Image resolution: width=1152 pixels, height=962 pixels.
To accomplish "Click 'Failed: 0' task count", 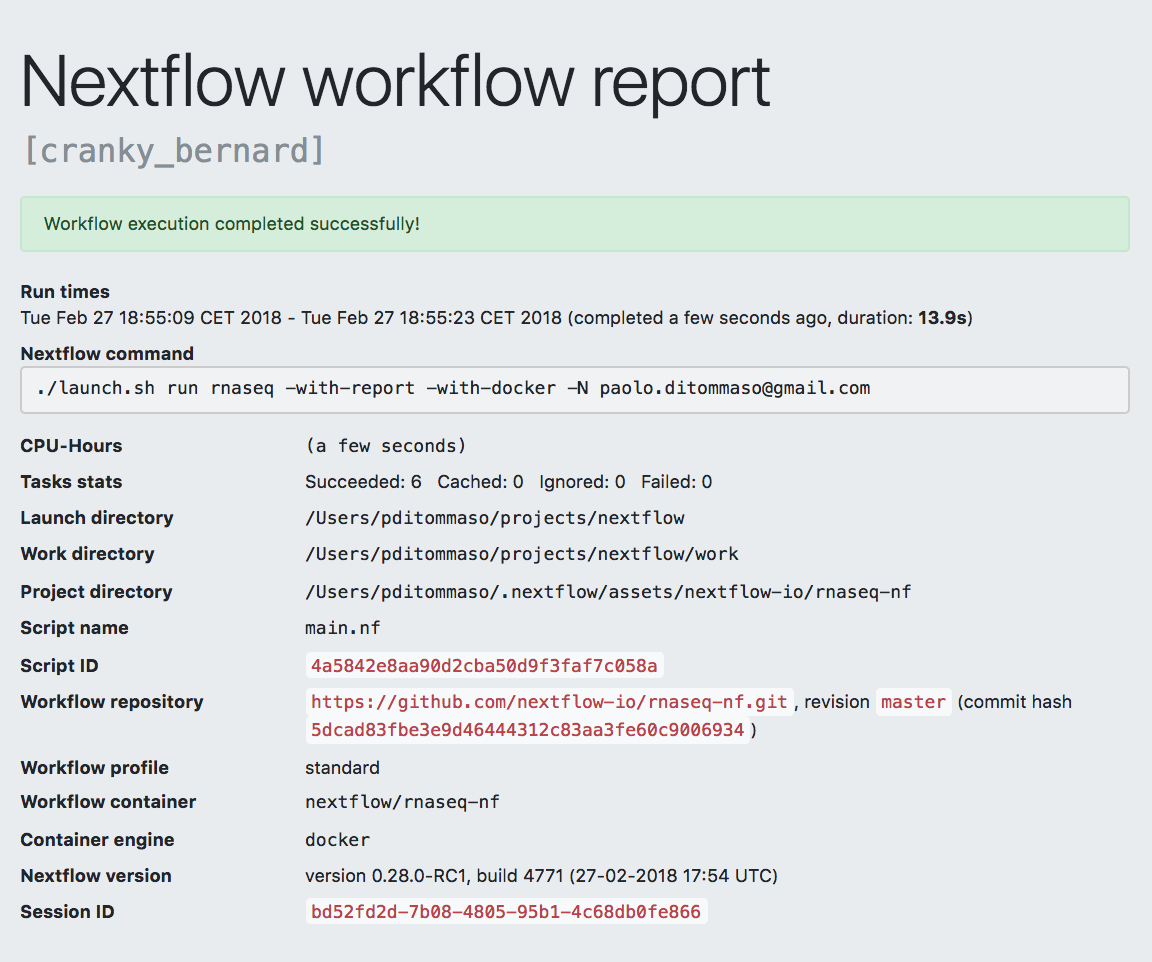I will click(x=677, y=482).
